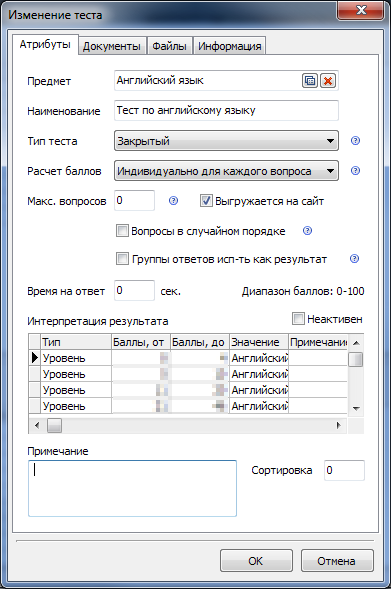The image size is (391, 589).
Task: Toggle the Выгружается на сайт checkbox
Action: tap(206, 201)
